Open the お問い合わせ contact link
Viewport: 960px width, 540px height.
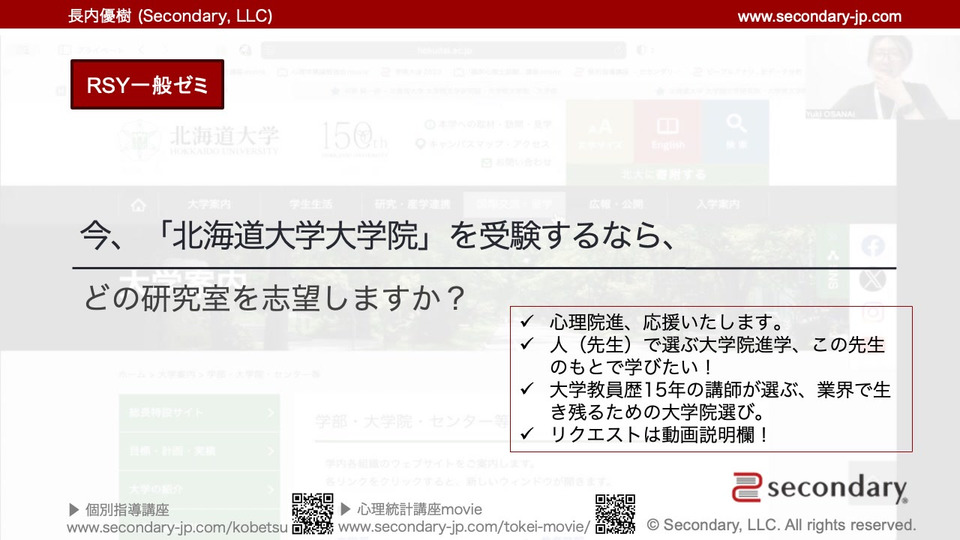click(517, 162)
